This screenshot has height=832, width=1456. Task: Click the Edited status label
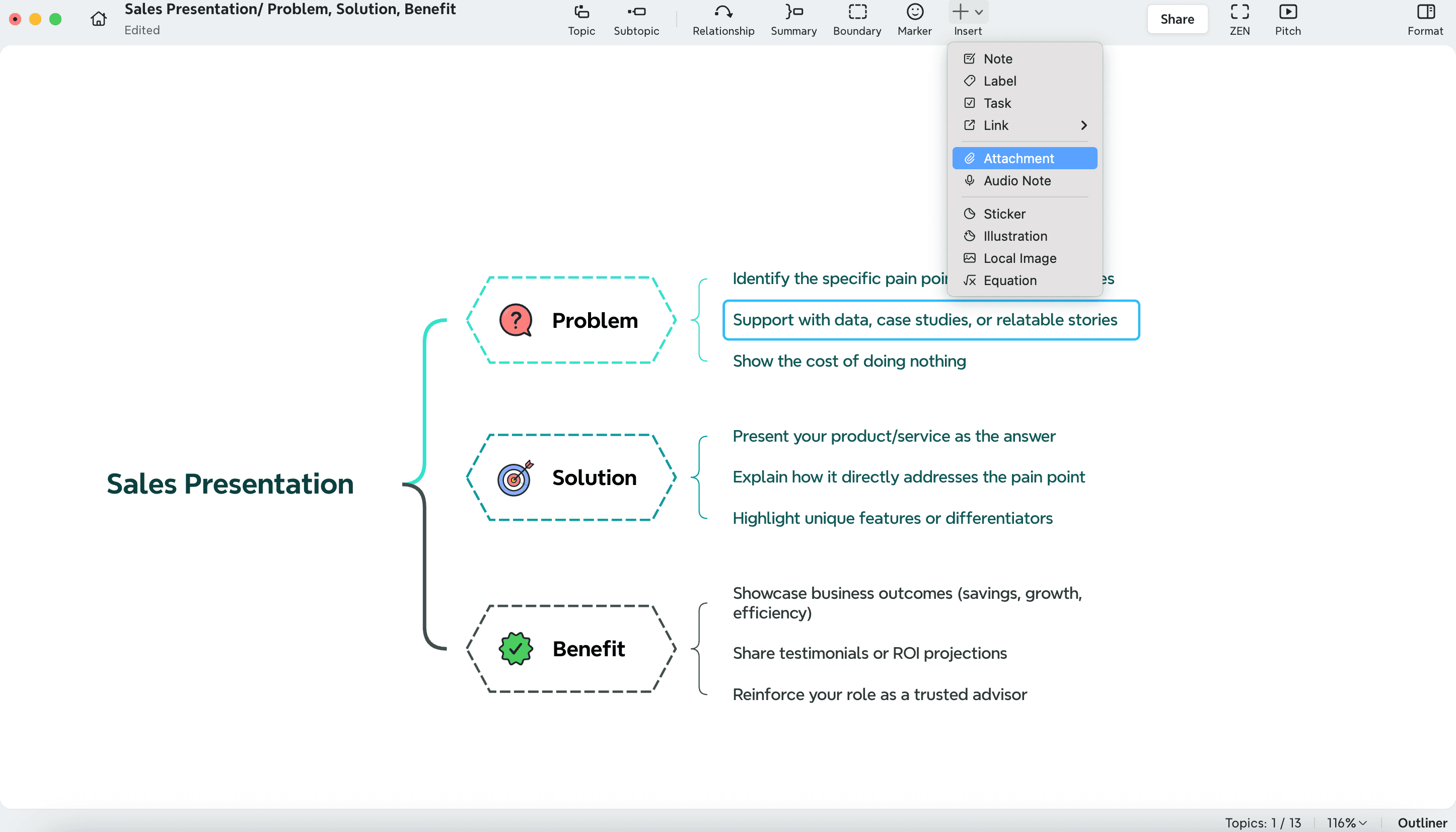tap(141, 30)
